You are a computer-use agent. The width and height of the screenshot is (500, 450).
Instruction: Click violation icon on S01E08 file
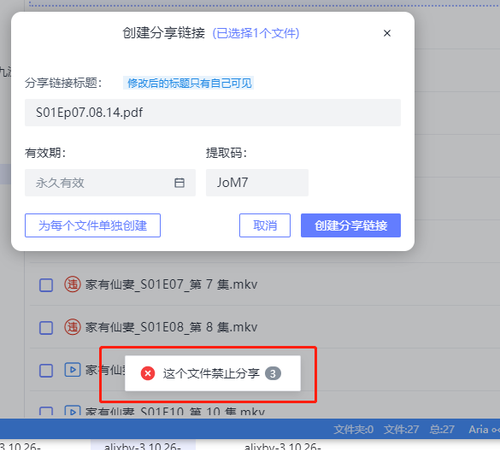(x=72, y=327)
